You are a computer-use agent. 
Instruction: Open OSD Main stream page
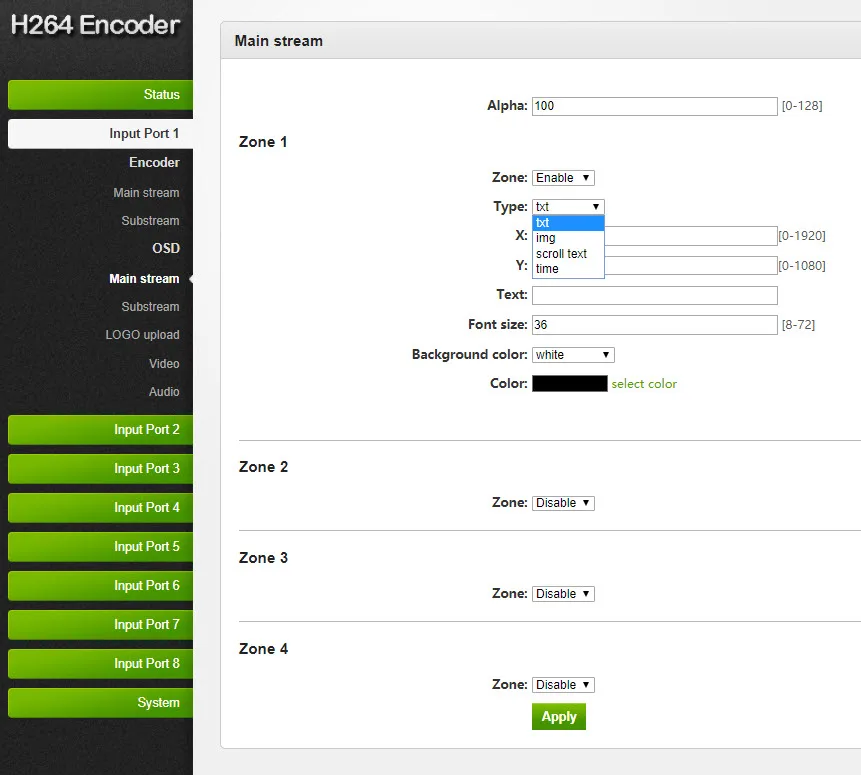pyautogui.click(x=144, y=279)
